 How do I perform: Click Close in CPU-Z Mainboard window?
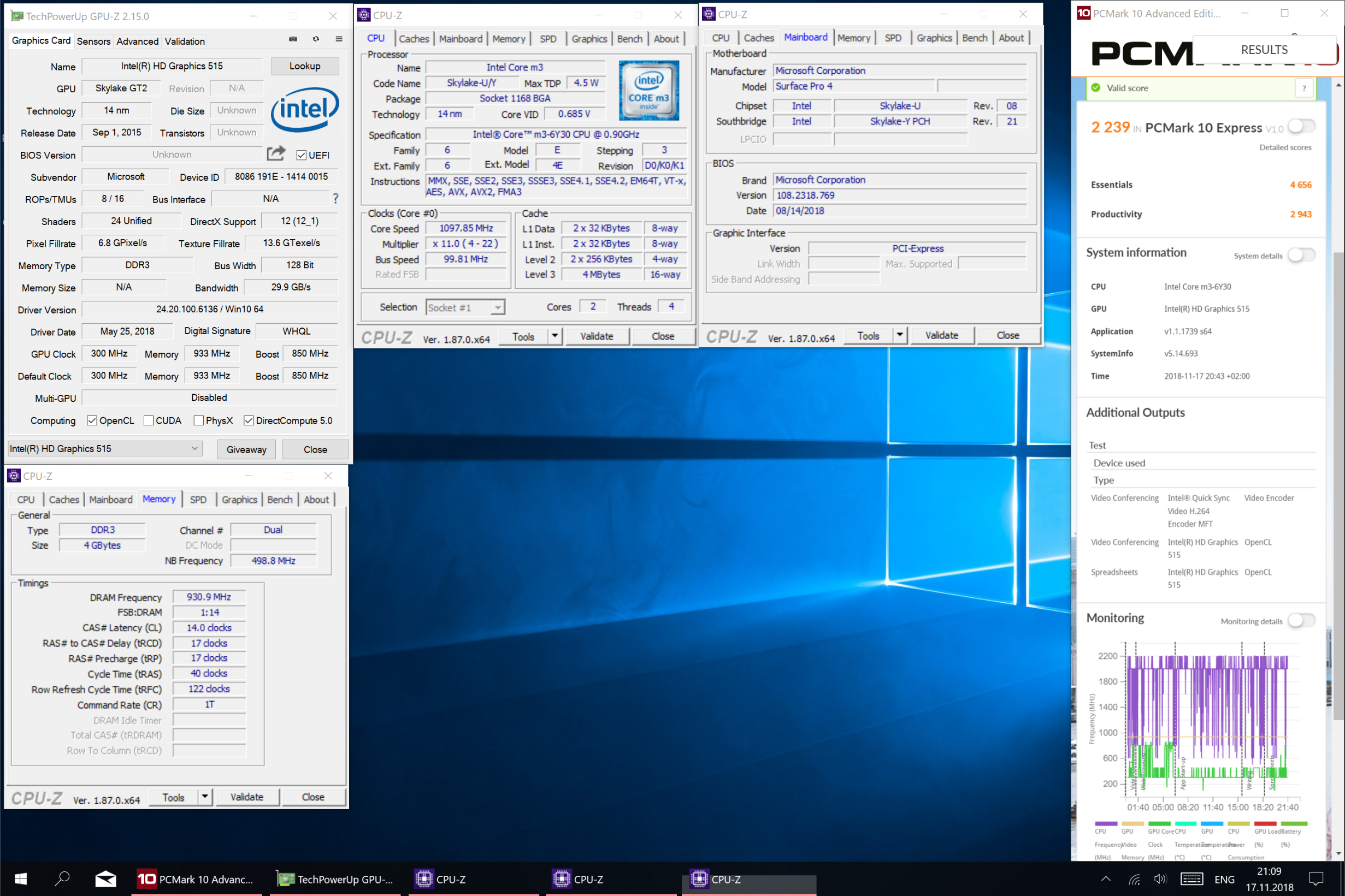1008,335
